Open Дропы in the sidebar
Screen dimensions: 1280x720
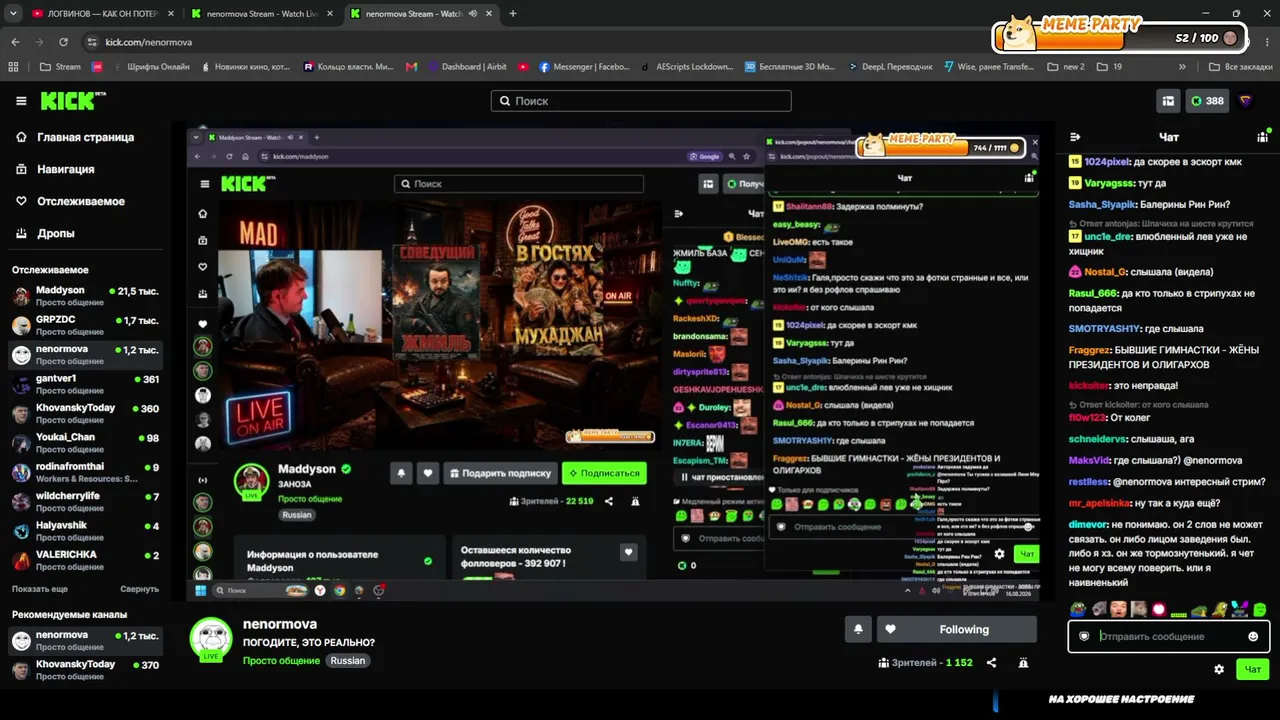click(45, 233)
